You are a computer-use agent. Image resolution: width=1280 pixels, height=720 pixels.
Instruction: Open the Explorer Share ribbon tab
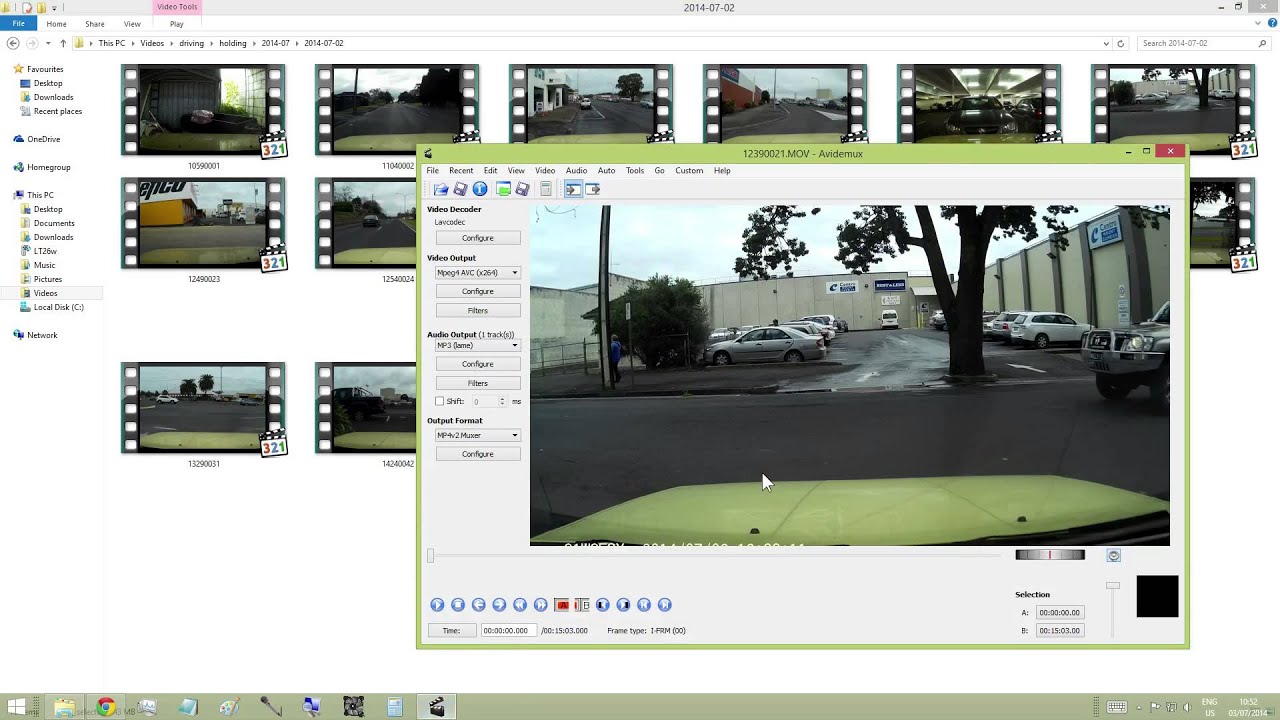[95, 24]
